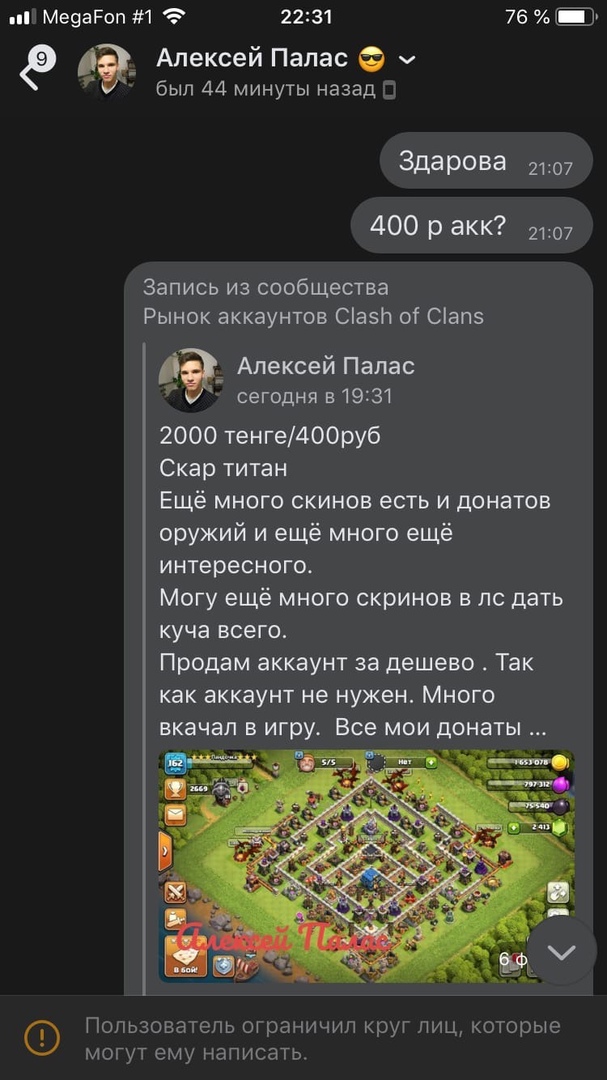
Task: Tap restricted messaging notice text
Action: tap(322, 1039)
